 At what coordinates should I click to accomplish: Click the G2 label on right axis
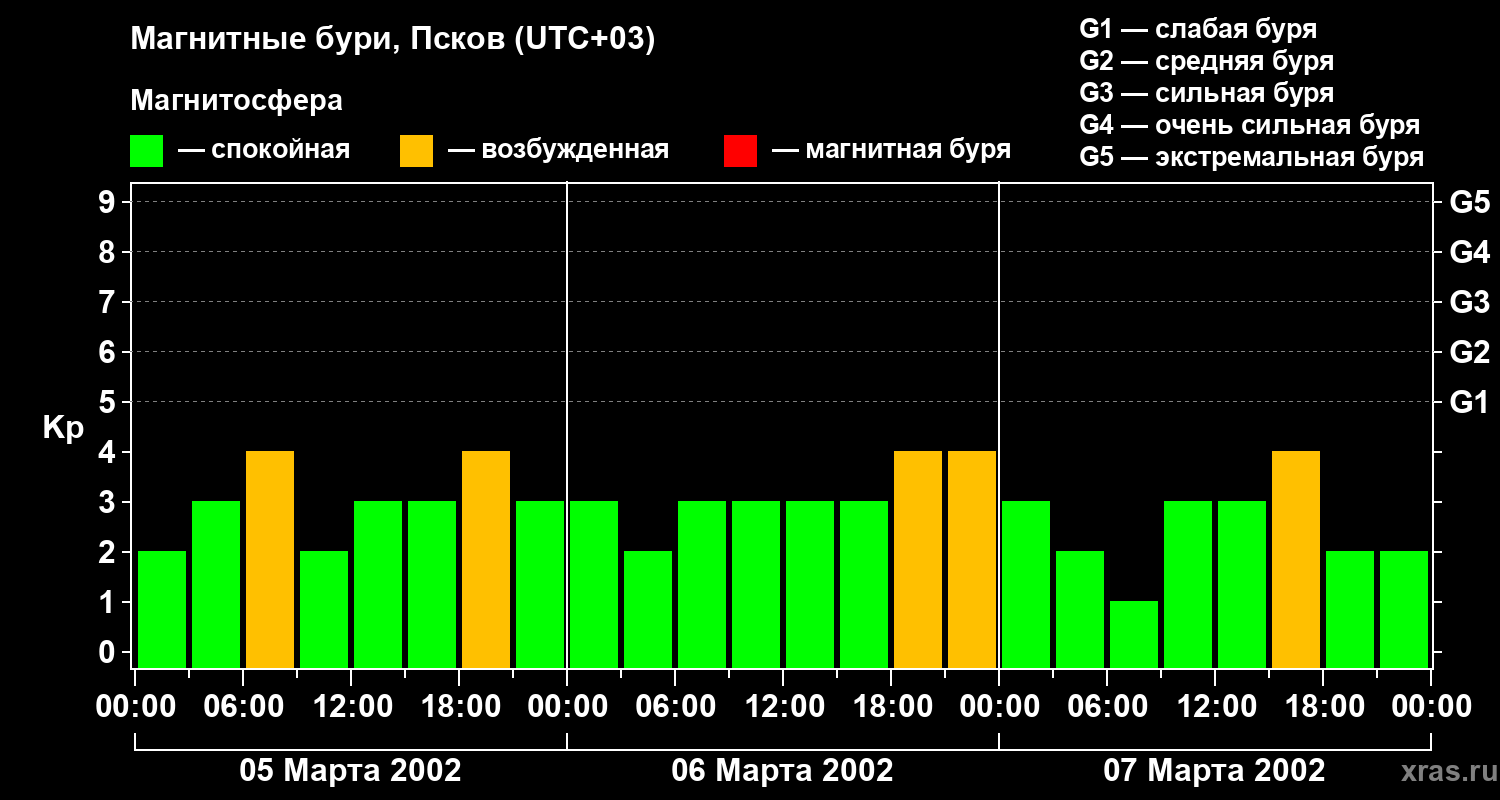point(1469,352)
